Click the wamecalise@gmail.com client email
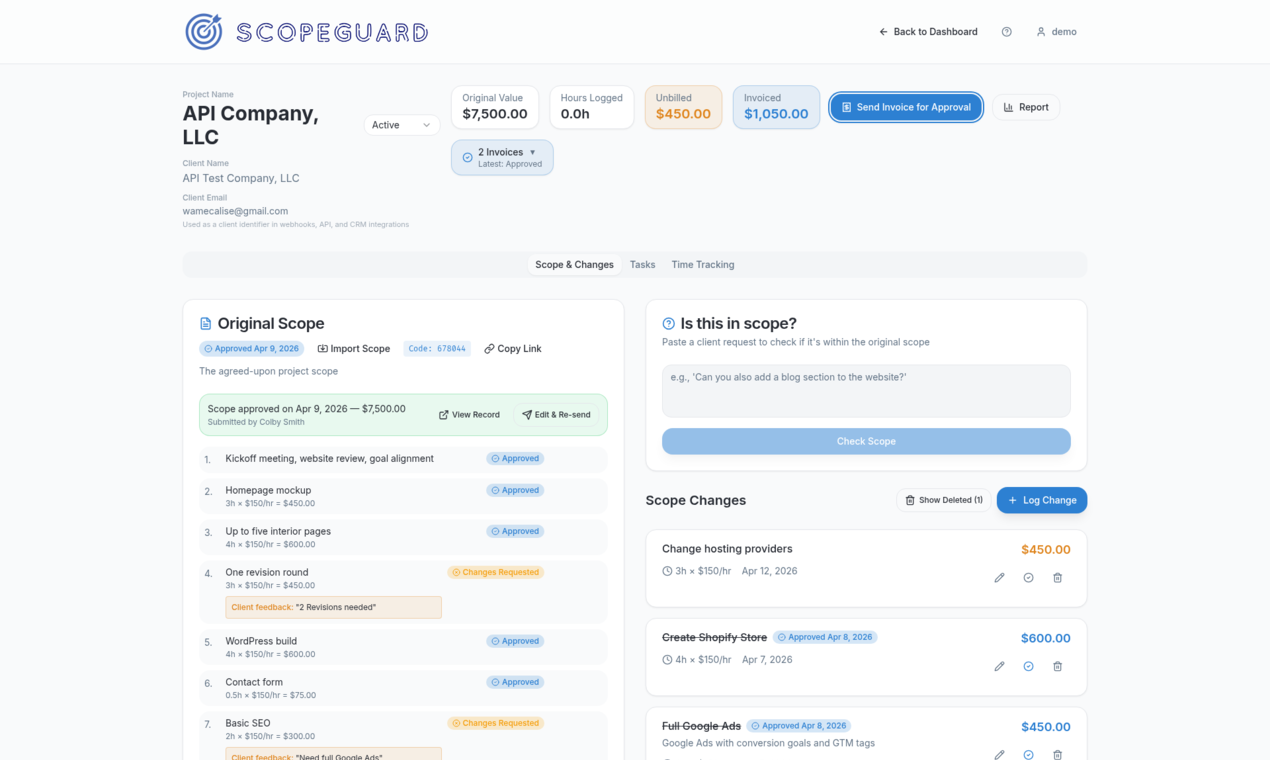Image resolution: width=1270 pixels, height=760 pixels. (235, 211)
